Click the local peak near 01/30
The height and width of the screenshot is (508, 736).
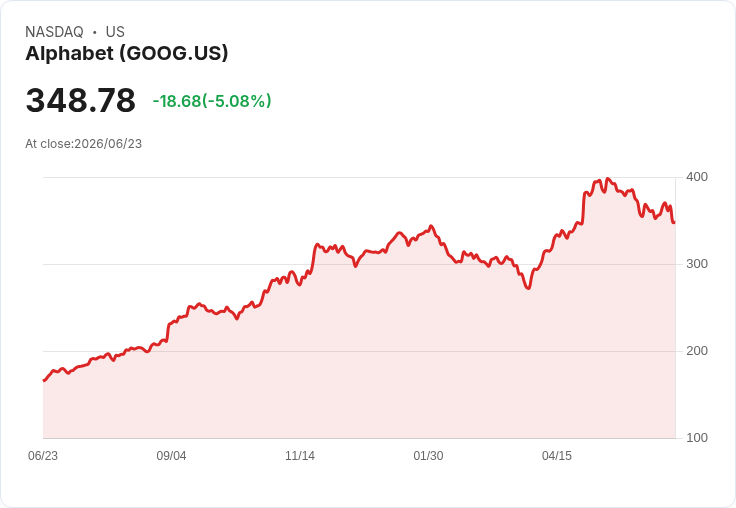point(431,226)
